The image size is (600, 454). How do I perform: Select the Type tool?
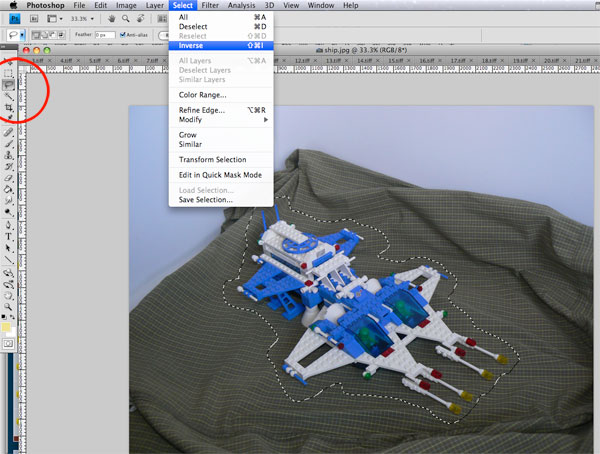click(x=9, y=236)
